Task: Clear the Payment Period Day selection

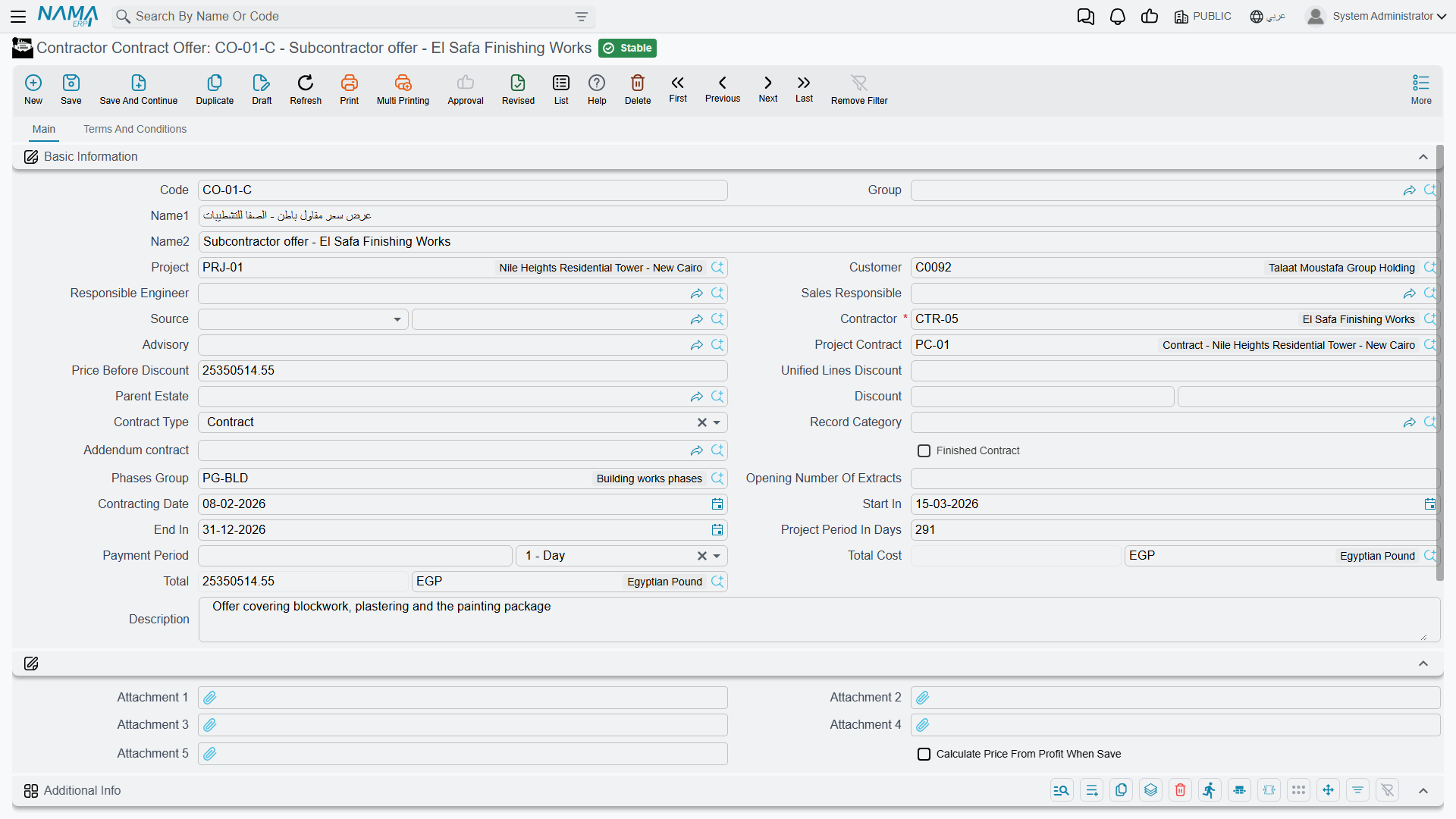Action: coord(702,556)
